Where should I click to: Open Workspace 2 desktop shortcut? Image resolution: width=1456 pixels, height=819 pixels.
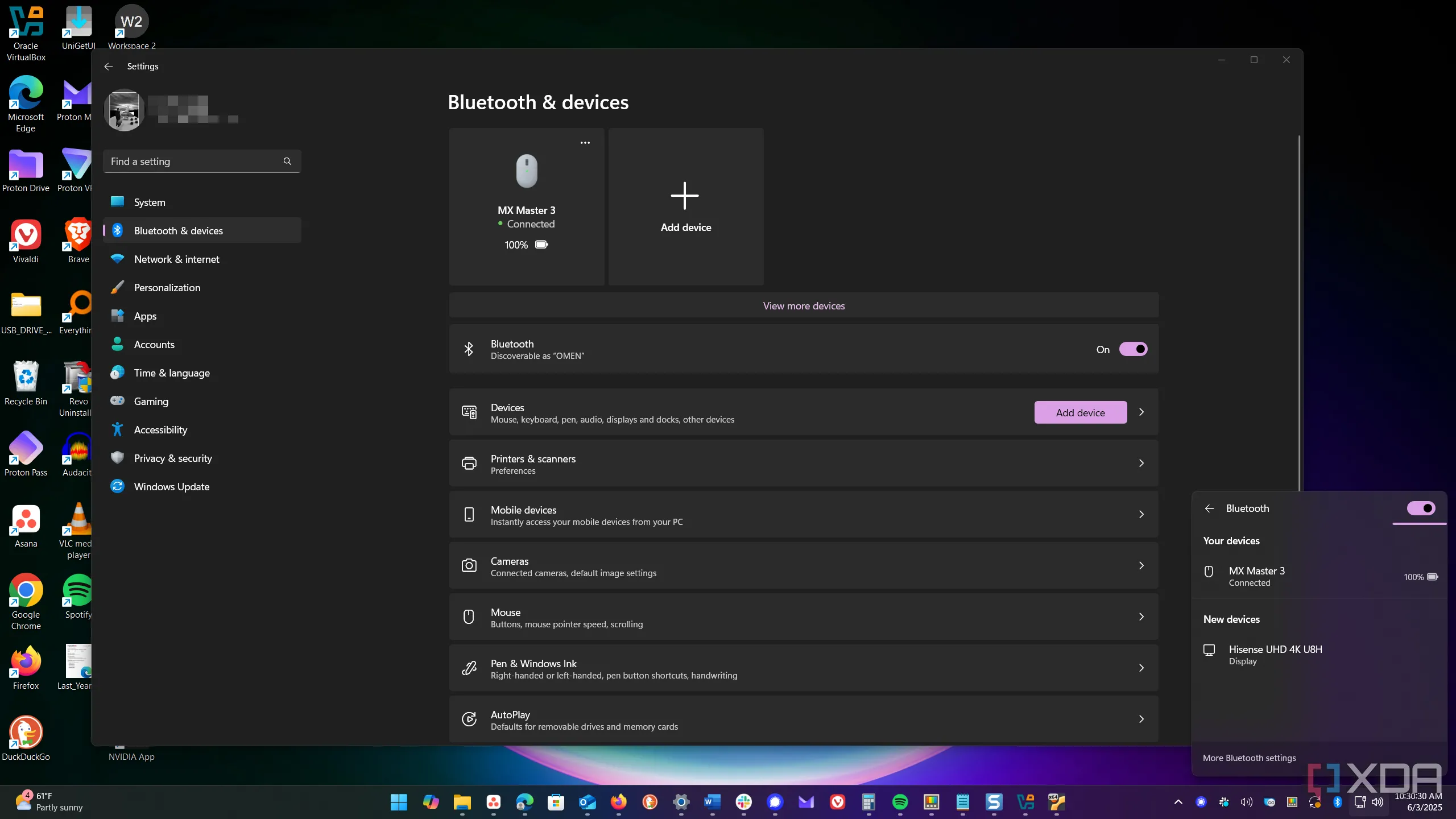[x=131, y=27]
